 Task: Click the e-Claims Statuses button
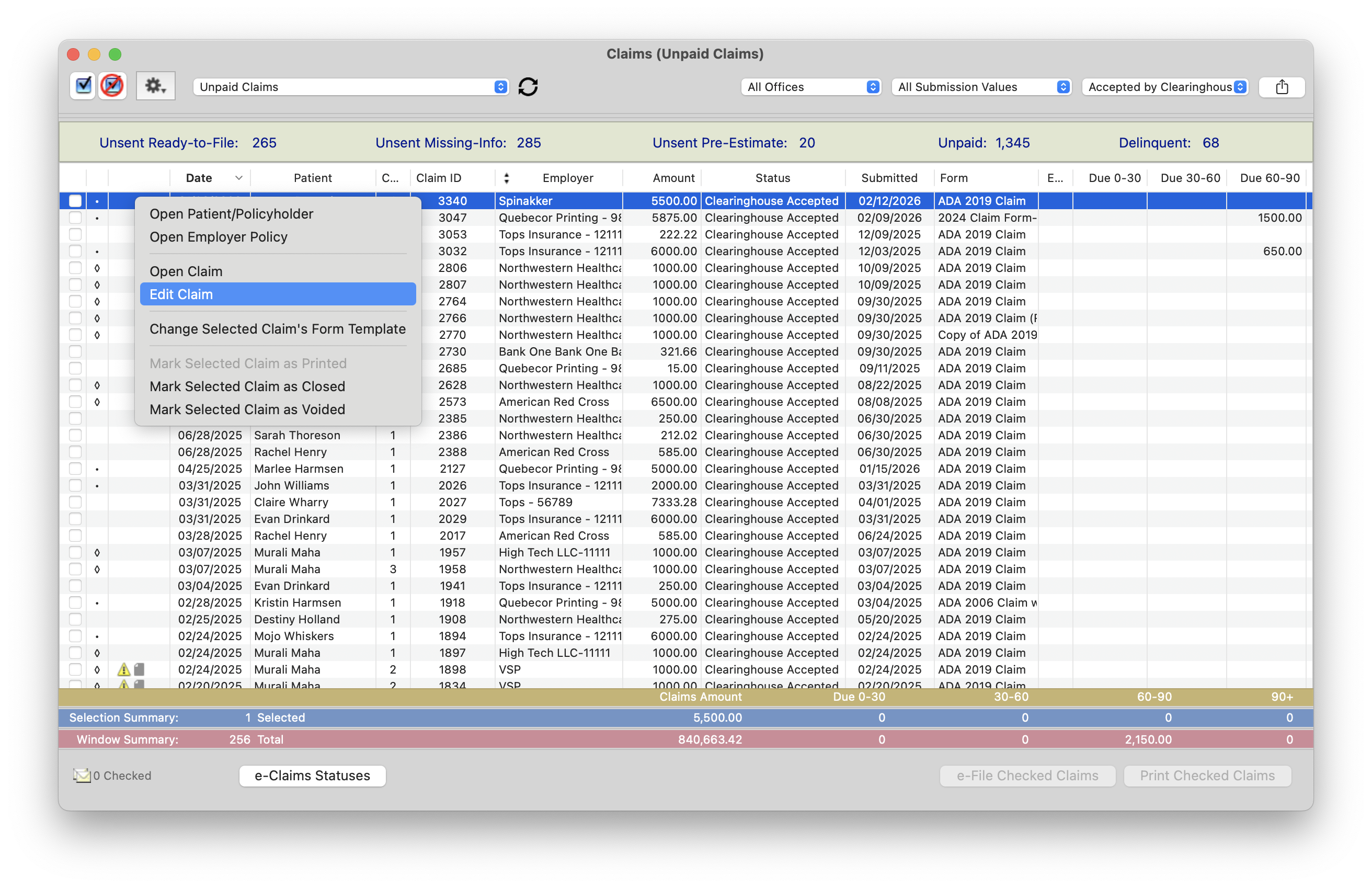[x=312, y=776]
